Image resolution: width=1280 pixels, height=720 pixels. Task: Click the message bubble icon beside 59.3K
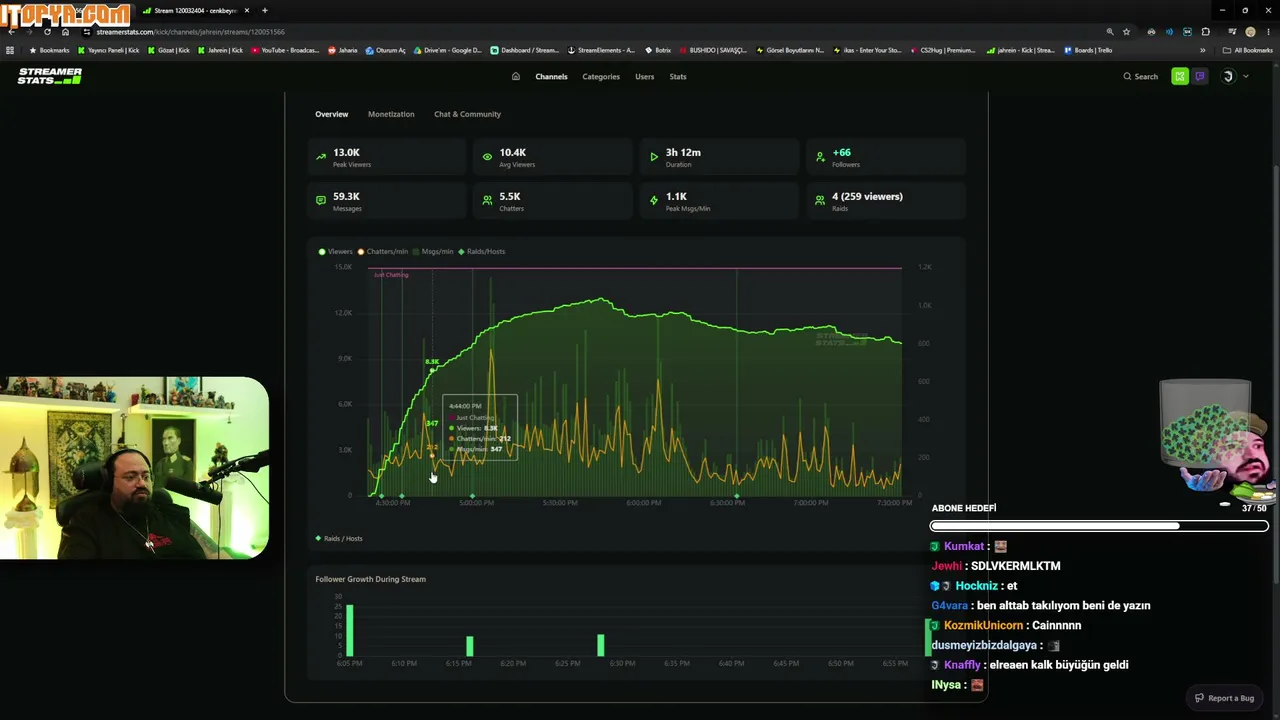[321, 201]
